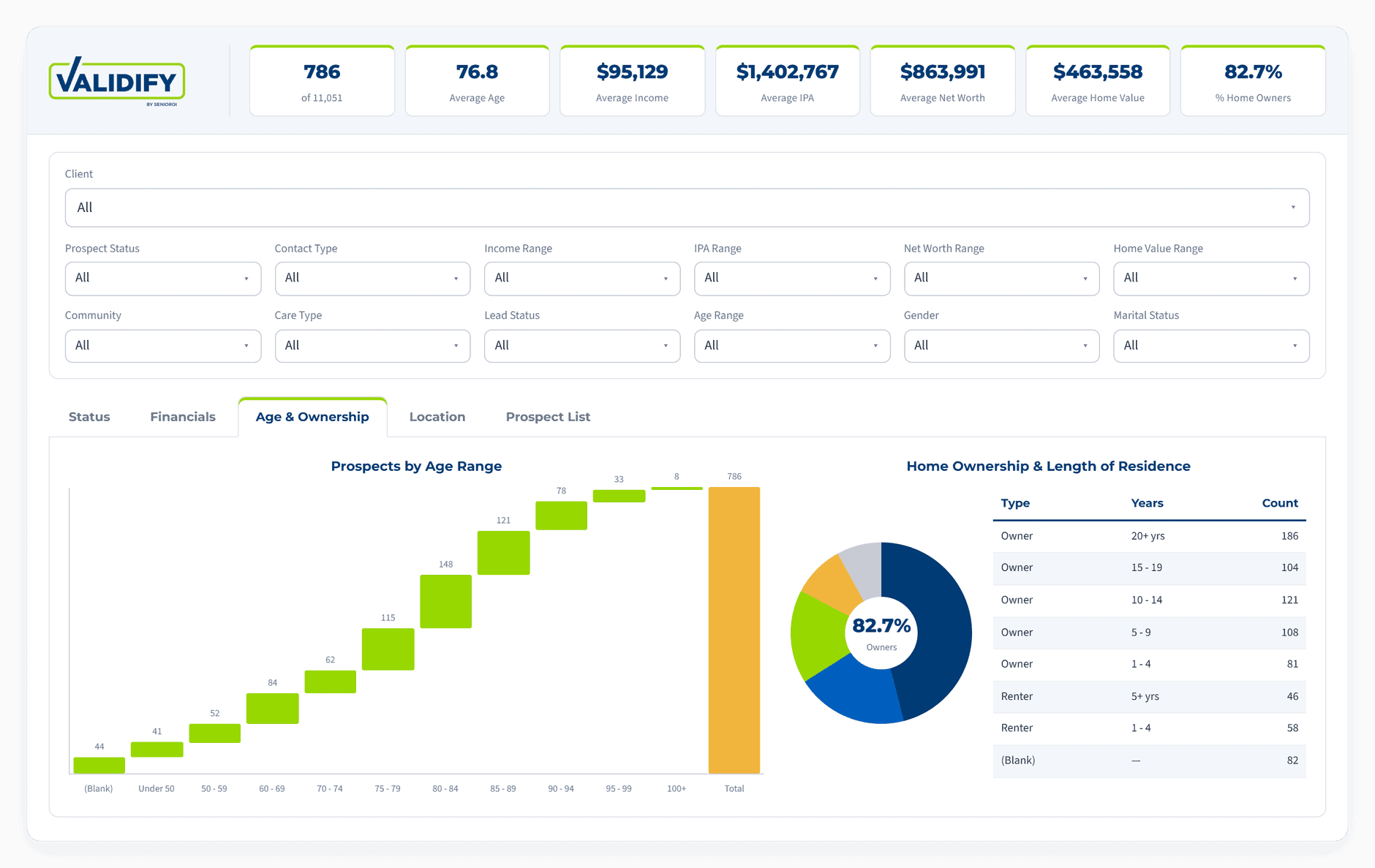Switch to the Financials tab
Image resolution: width=1375 pixels, height=868 pixels.
click(183, 417)
